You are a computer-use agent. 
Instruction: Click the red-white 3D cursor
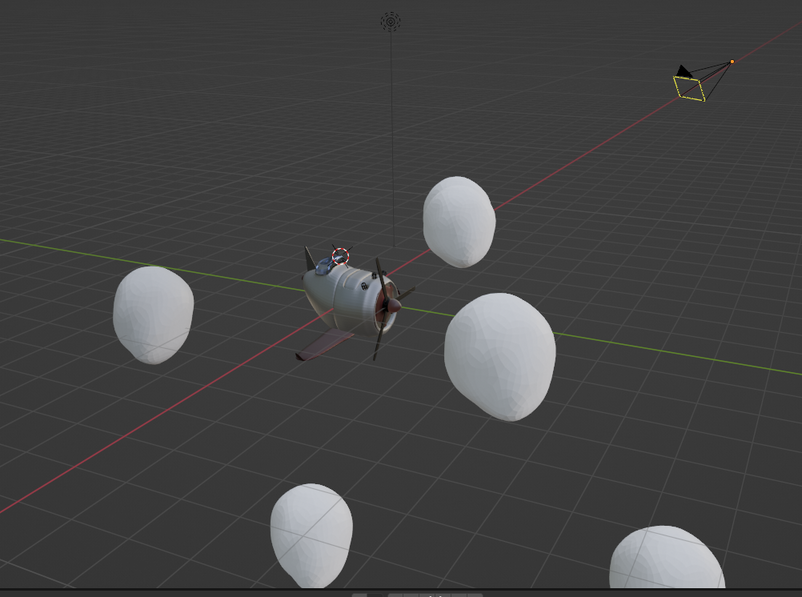[341, 257]
